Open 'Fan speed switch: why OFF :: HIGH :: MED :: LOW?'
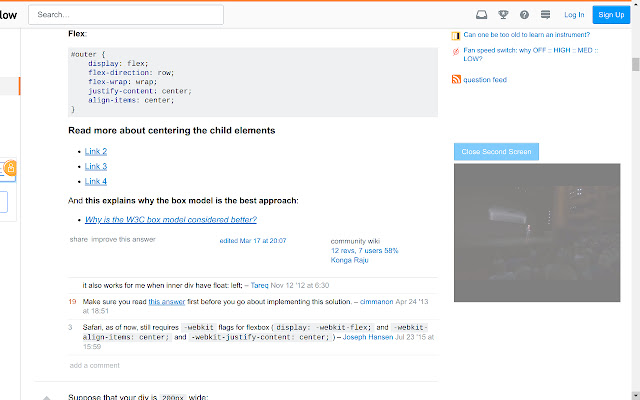 [531, 54]
